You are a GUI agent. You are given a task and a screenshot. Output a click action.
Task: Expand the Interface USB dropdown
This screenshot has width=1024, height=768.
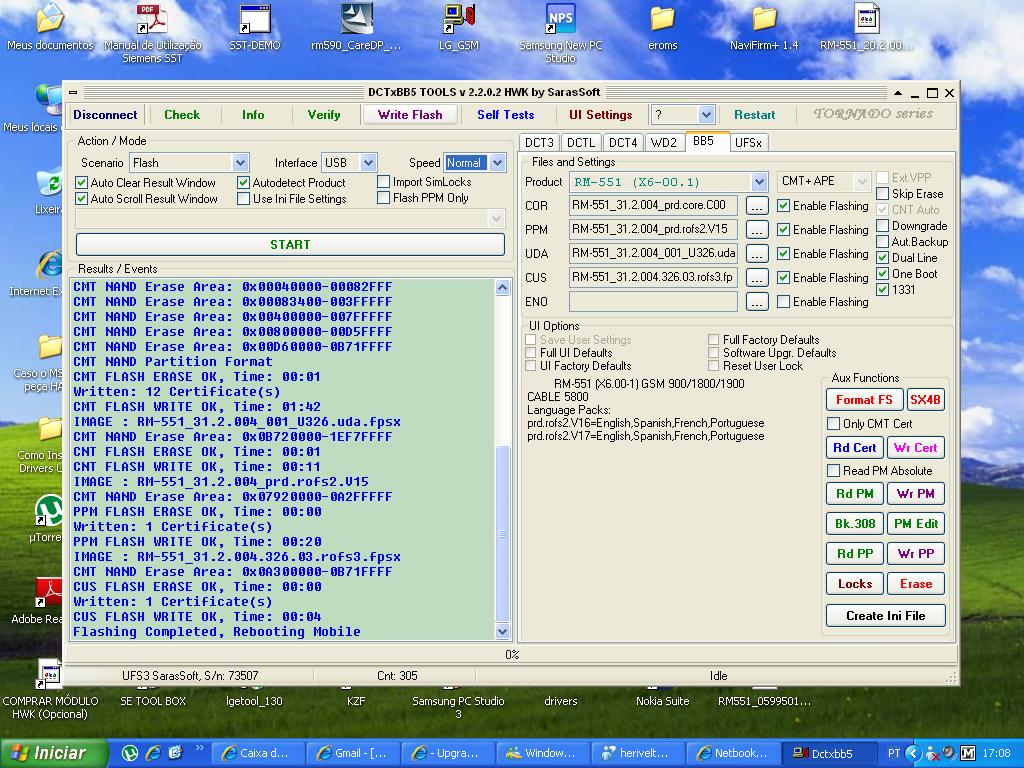tap(368, 163)
